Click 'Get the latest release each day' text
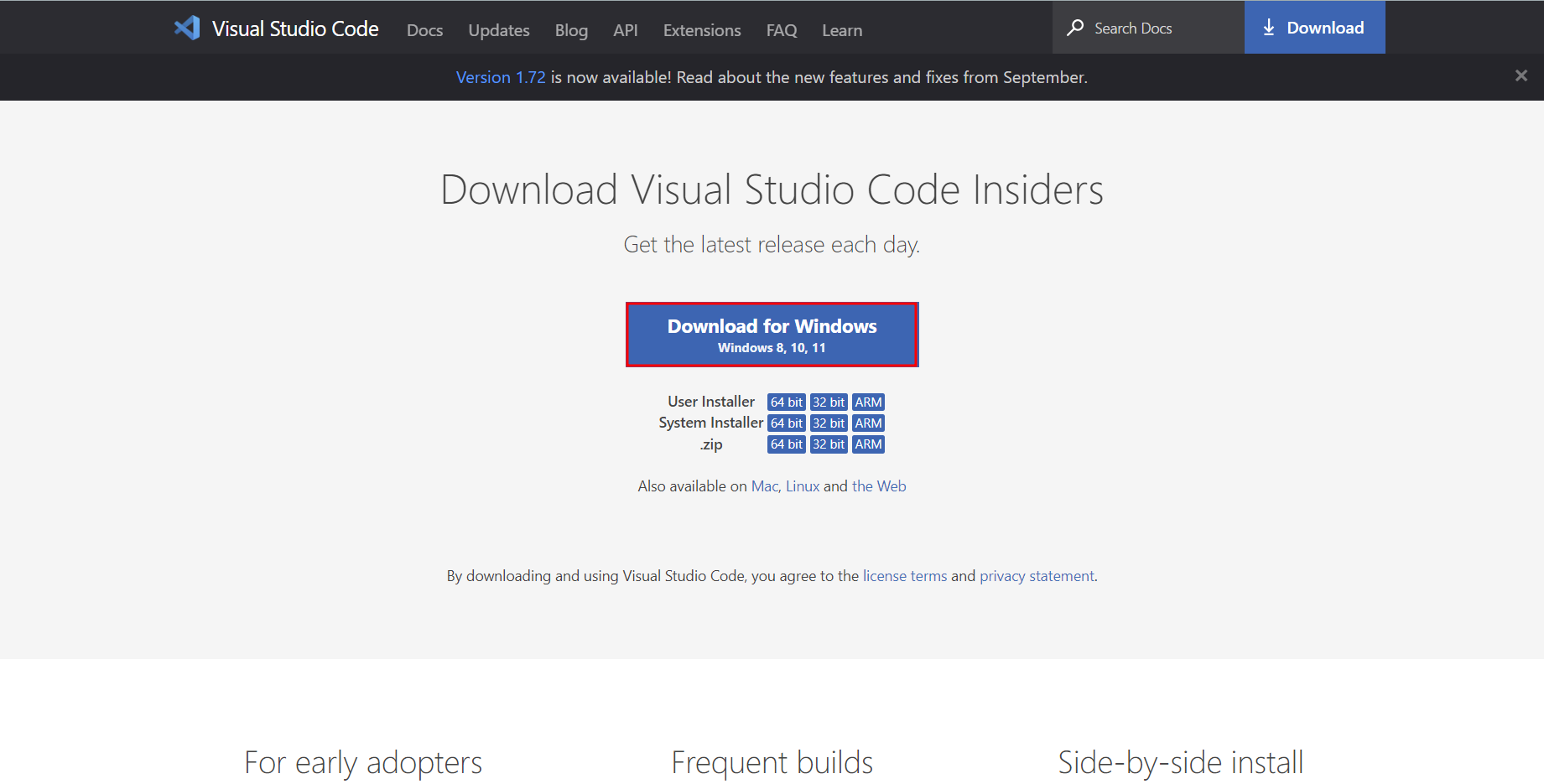The height and width of the screenshot is (784, 1544). [772, 245]
